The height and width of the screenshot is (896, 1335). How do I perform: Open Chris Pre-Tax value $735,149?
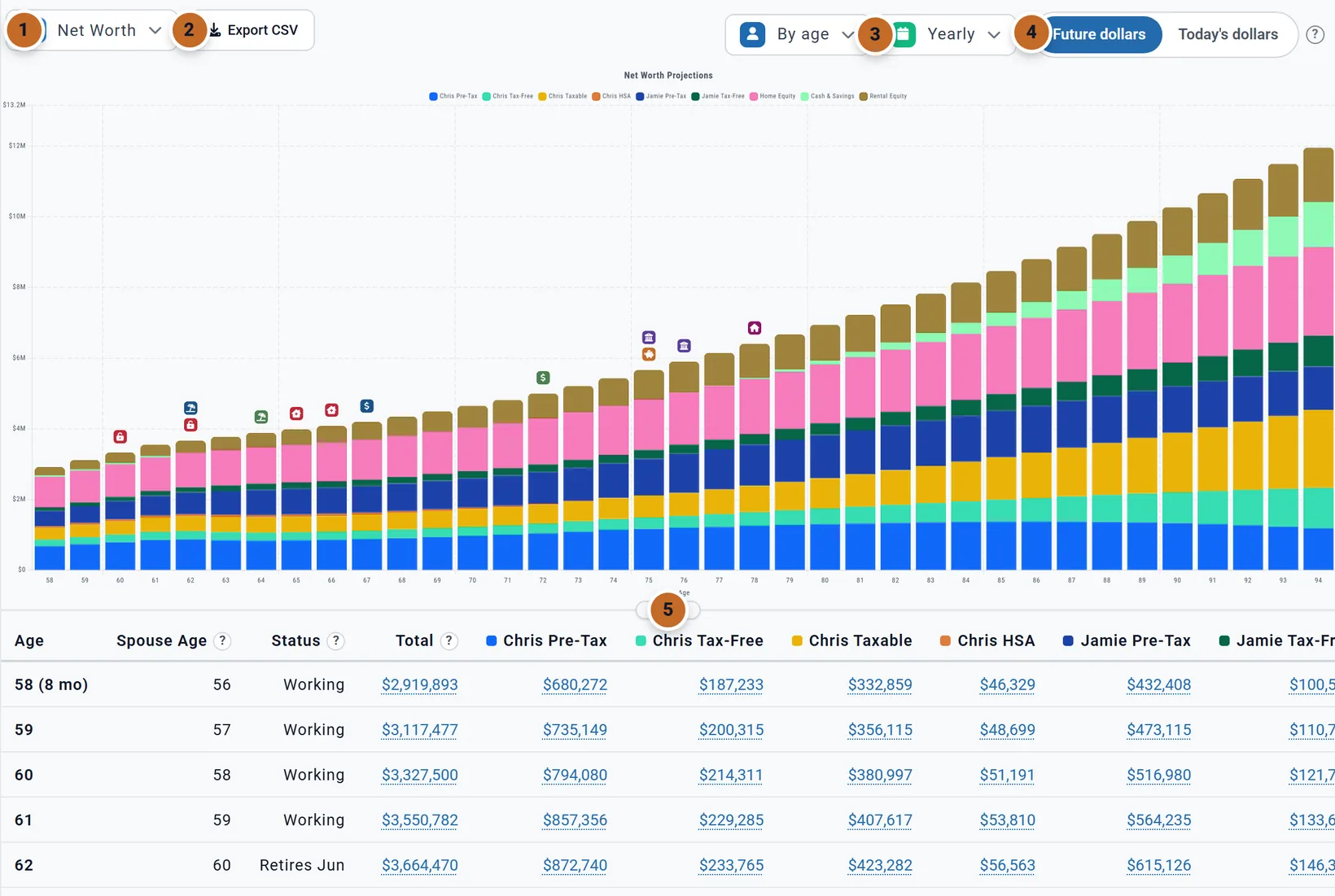click(575, 730)
